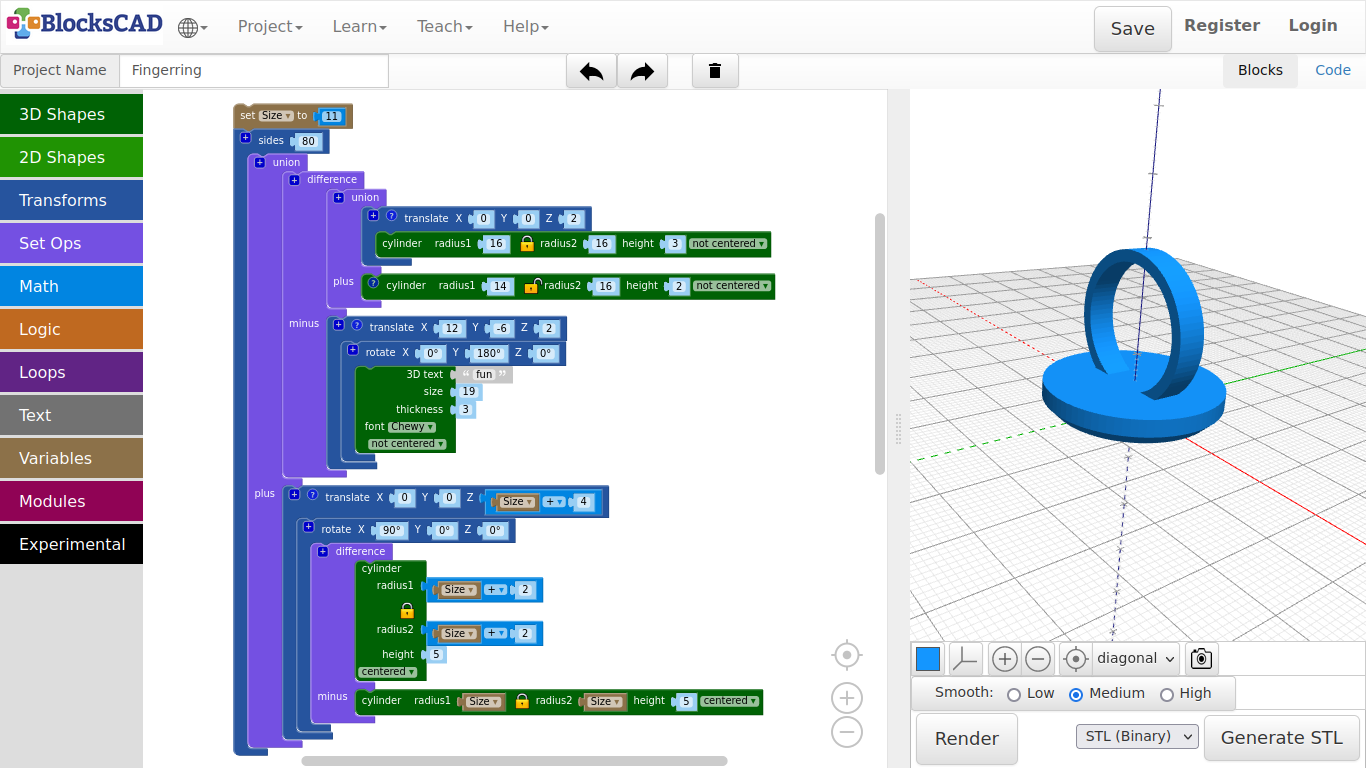Open the Project menu

tap(269, 27)
